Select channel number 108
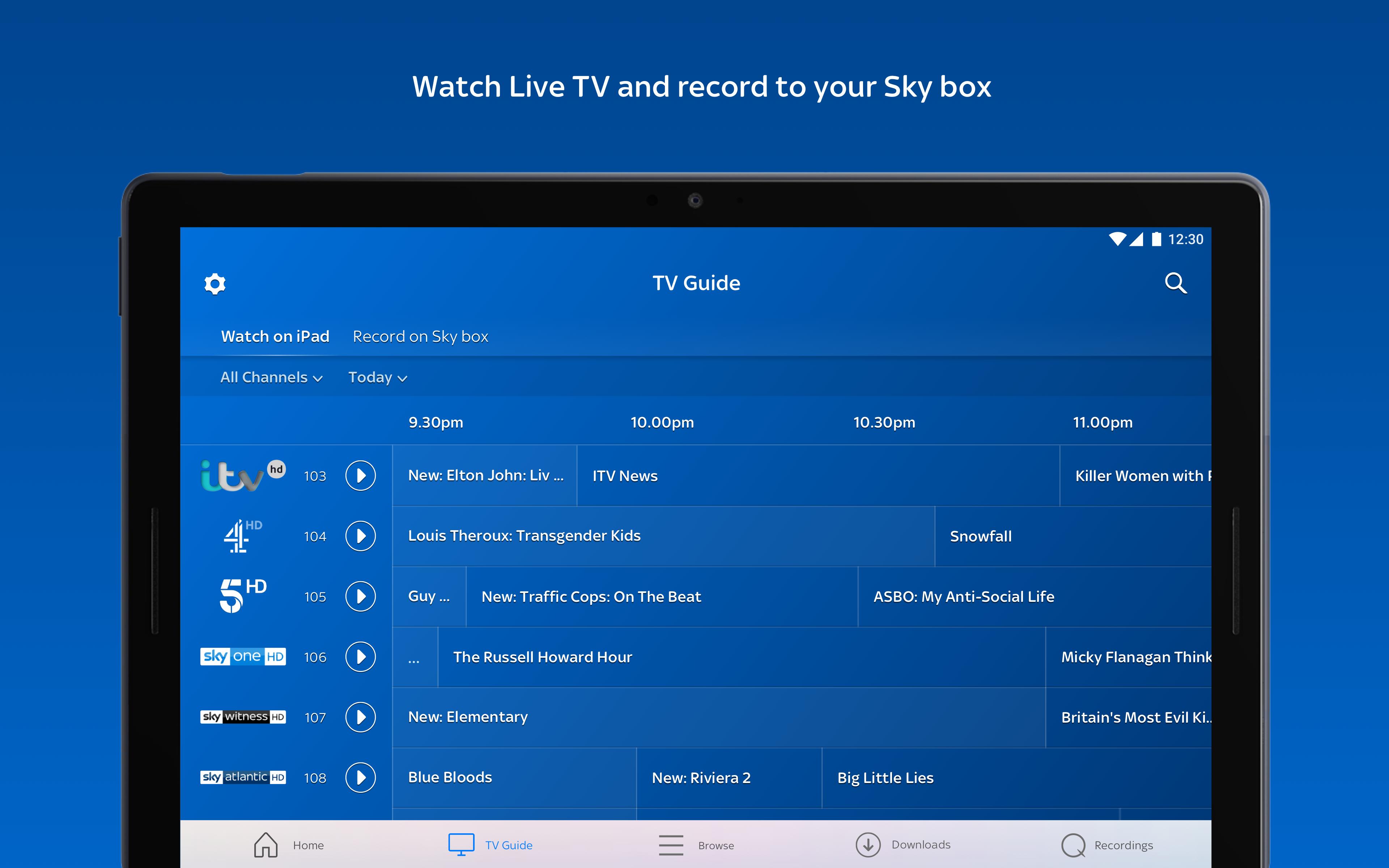 point(315,778)
